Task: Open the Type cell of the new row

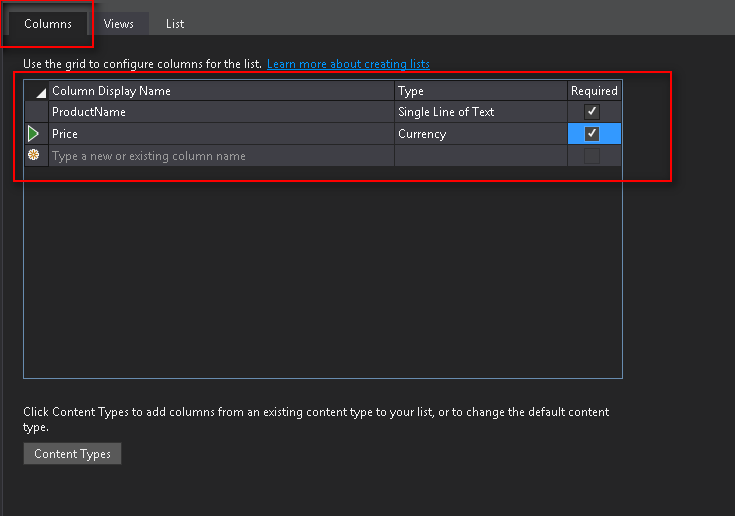Action: coord(480,156)
